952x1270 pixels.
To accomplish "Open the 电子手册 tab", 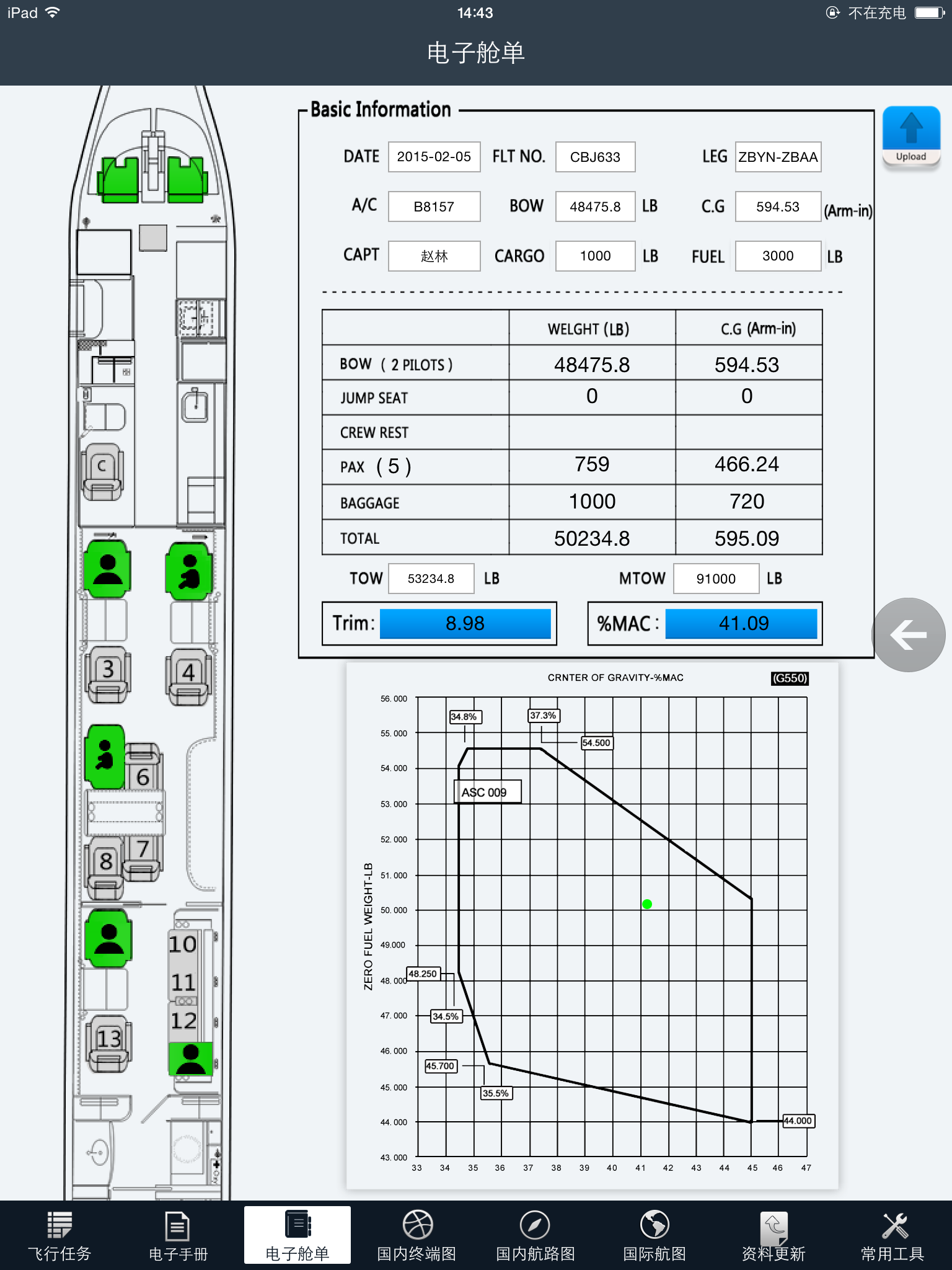I will (178, 1236).
